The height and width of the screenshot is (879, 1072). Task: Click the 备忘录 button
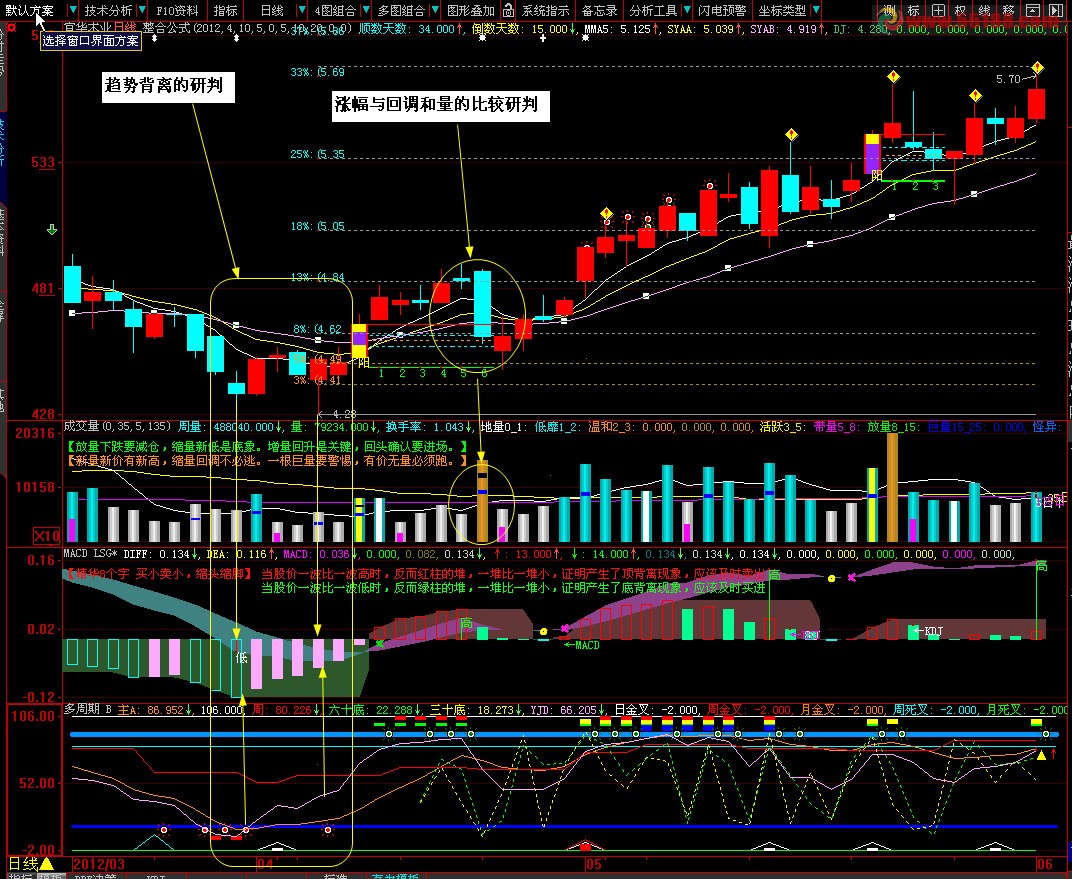pos(600,10)
